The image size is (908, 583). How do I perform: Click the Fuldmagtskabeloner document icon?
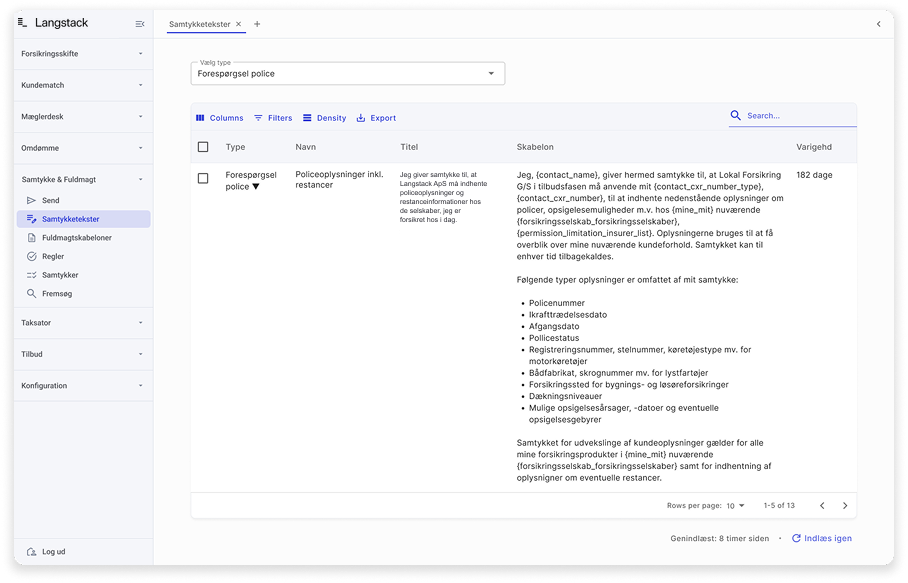click(31, 238)
